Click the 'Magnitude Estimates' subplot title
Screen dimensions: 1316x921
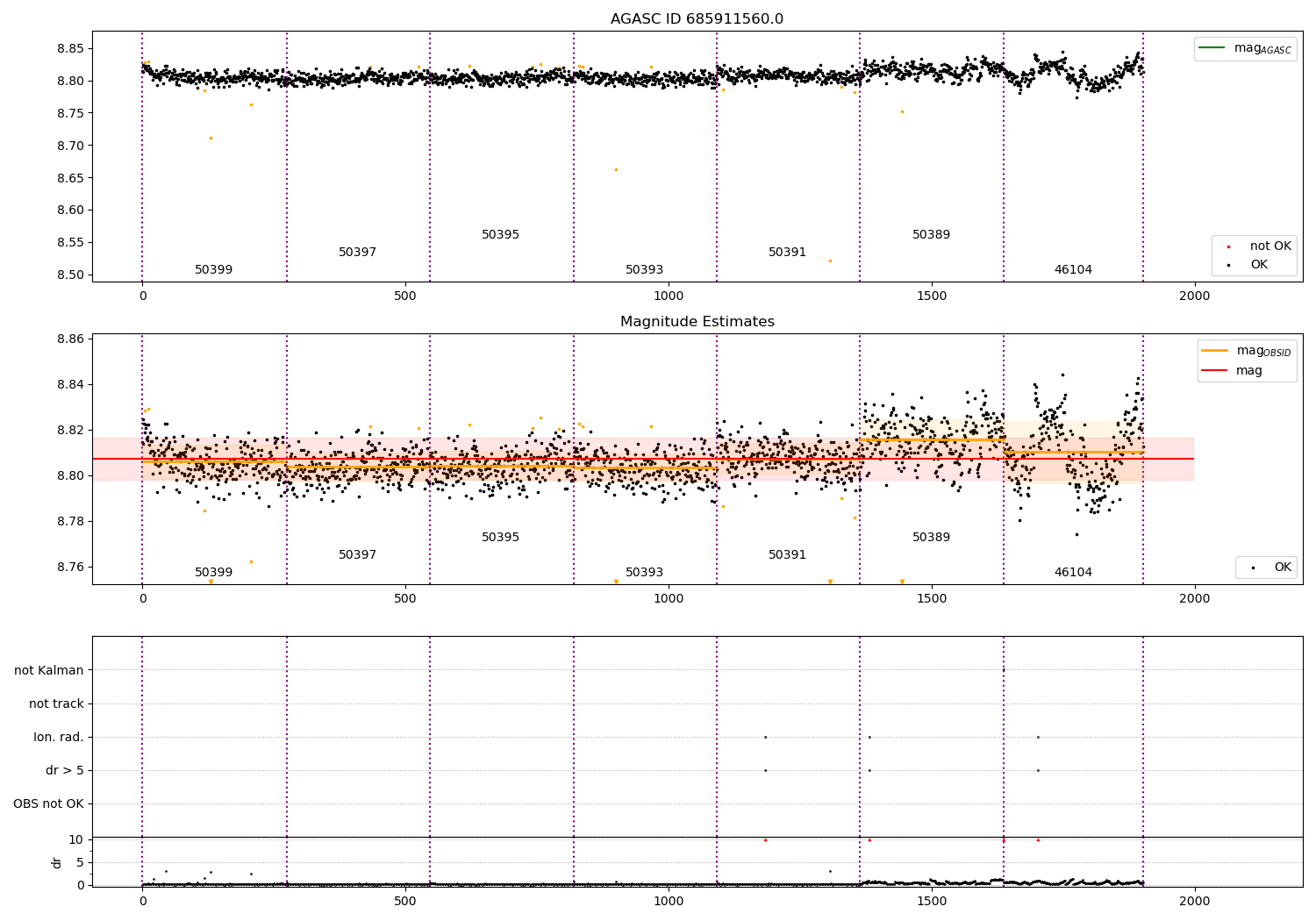tap(697, 322)
